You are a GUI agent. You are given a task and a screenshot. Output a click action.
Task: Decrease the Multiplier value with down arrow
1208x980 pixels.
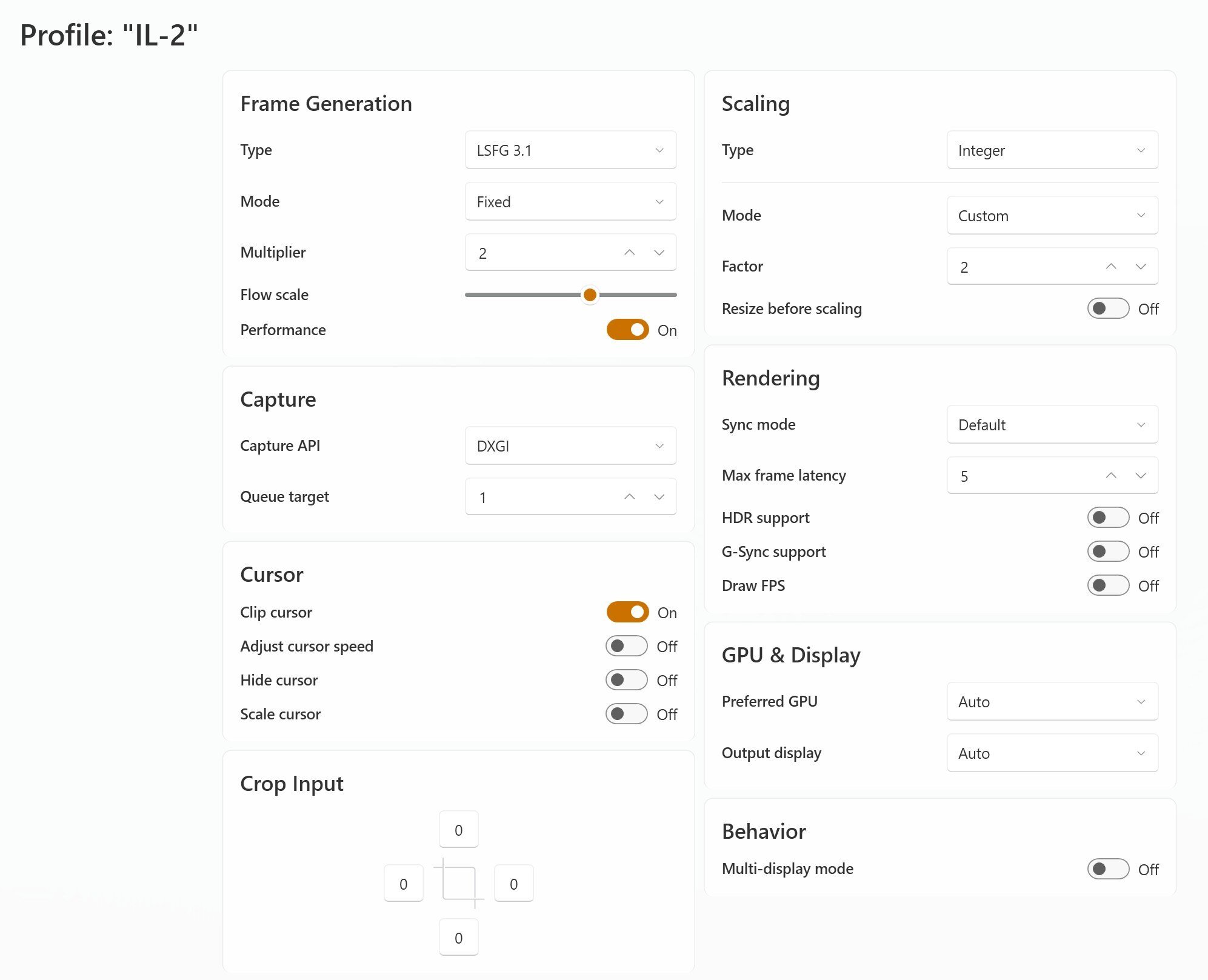[659, 253]
